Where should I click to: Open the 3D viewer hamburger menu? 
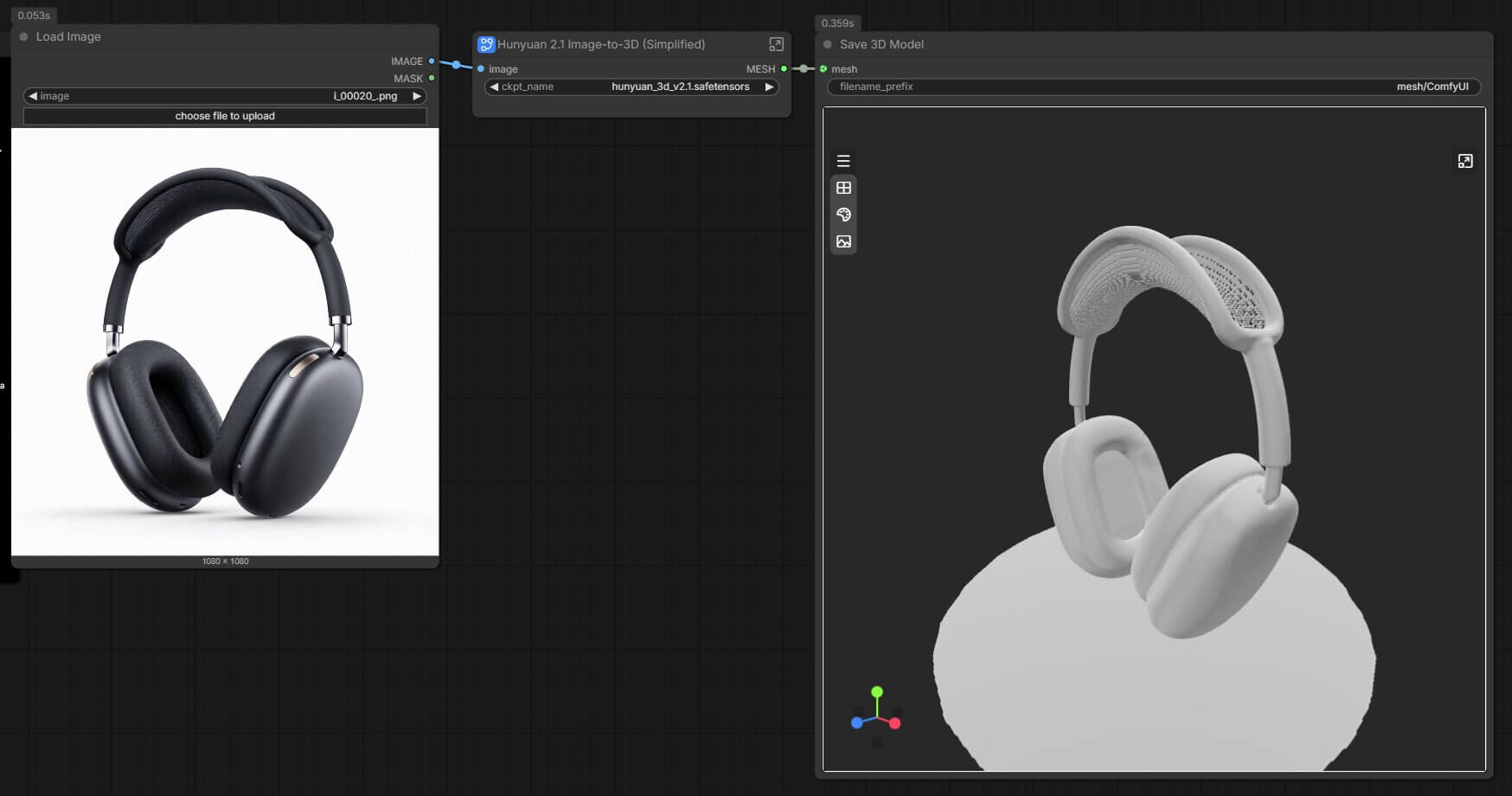(x=843, y=161)
